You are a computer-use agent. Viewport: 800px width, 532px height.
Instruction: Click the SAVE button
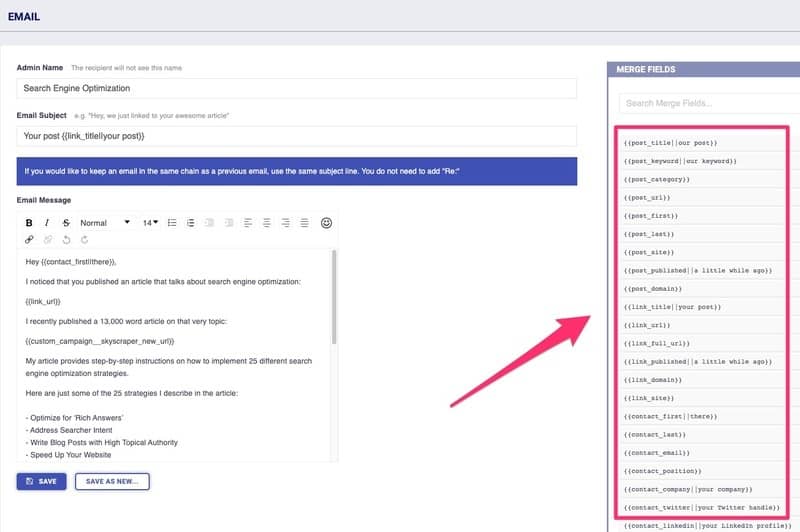click(41, 482)
